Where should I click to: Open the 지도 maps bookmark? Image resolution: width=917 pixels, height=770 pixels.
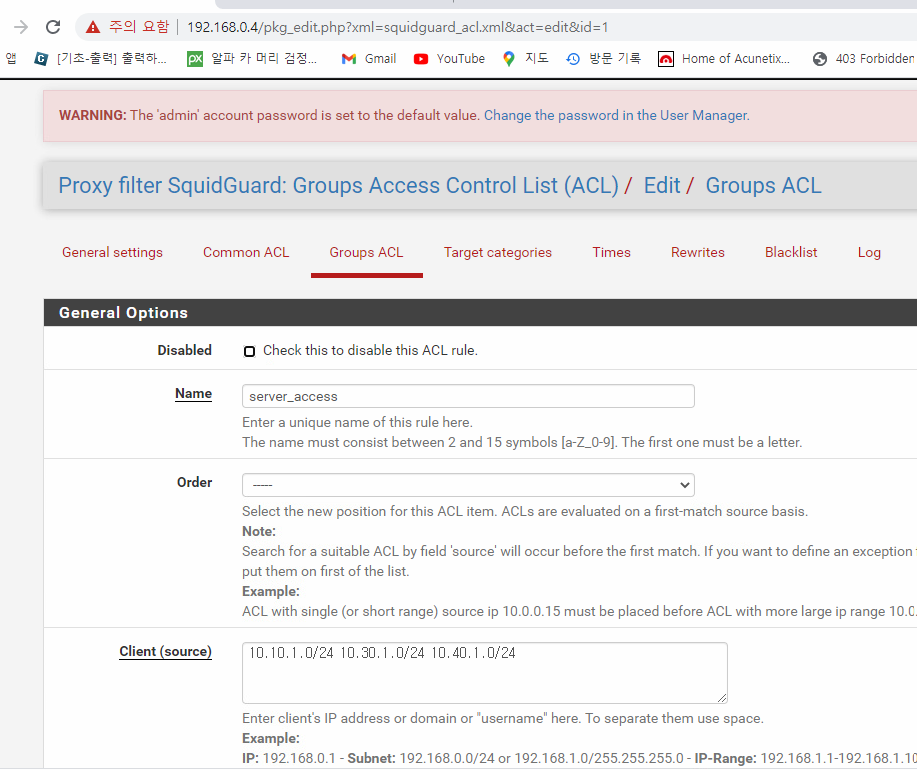[x=525, y=58]
